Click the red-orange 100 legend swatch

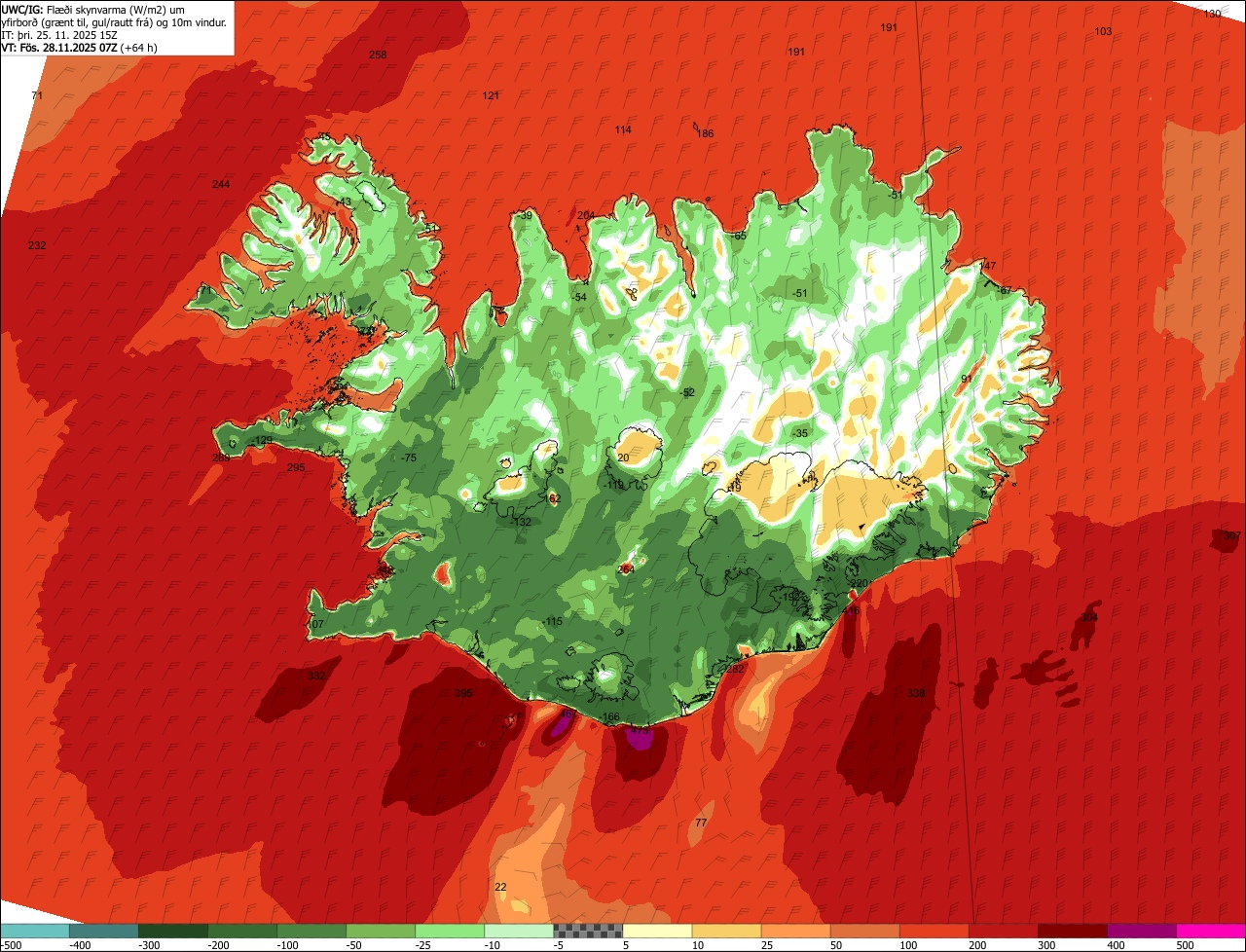934,931
